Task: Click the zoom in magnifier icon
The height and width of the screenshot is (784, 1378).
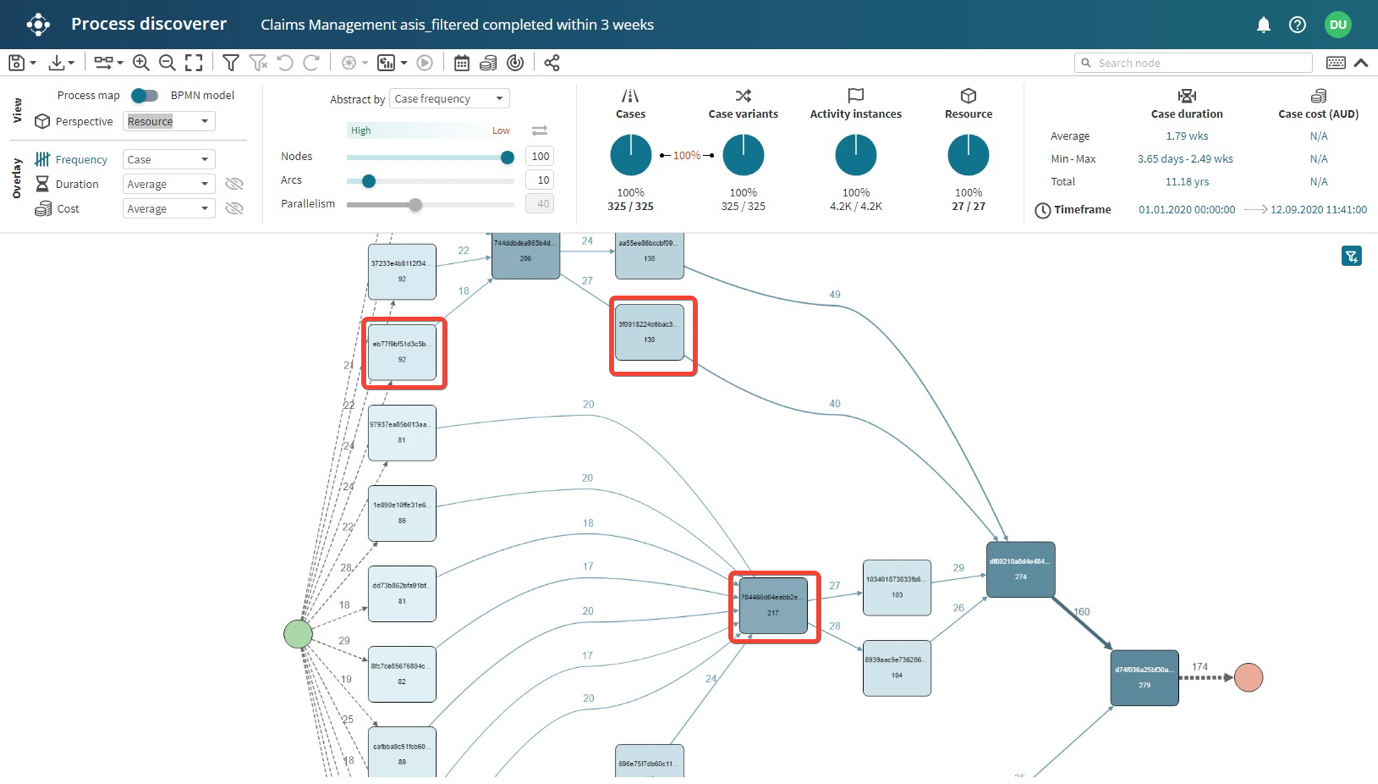Action: click(141, 63)
